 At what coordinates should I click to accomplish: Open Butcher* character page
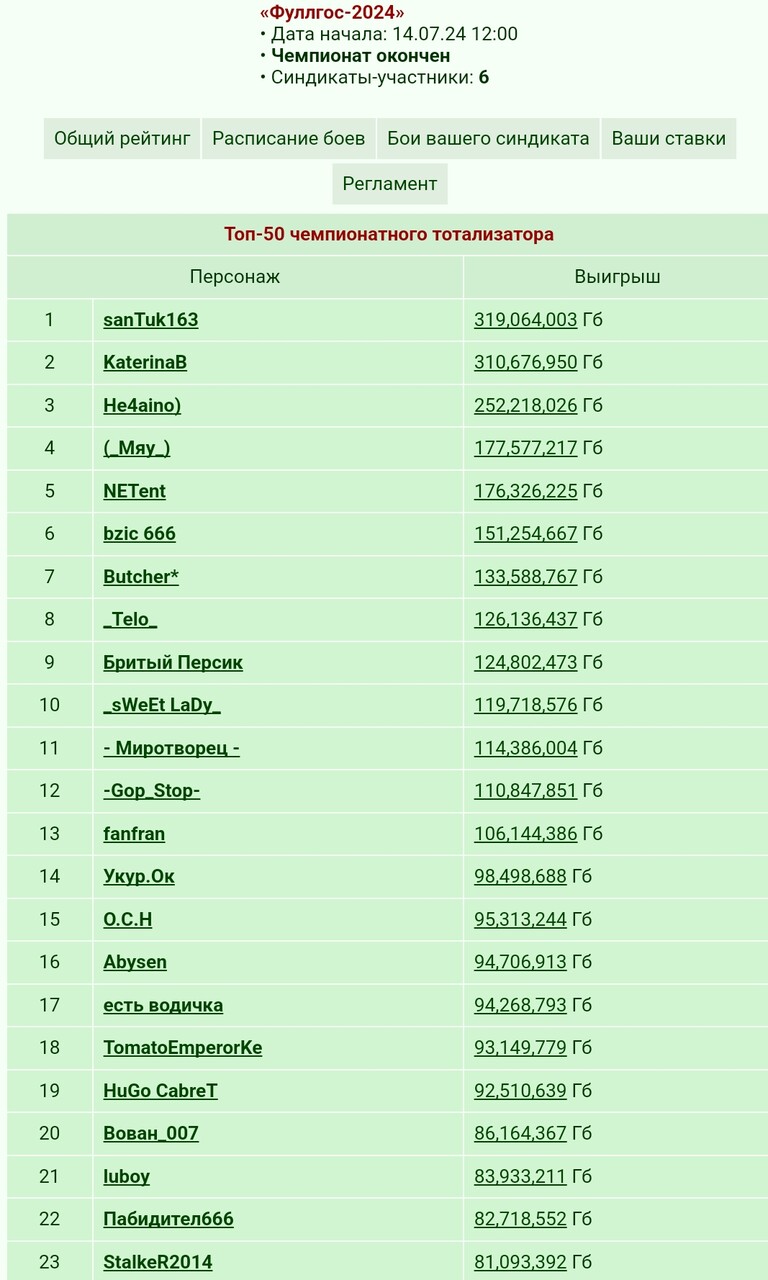(141, 577)
